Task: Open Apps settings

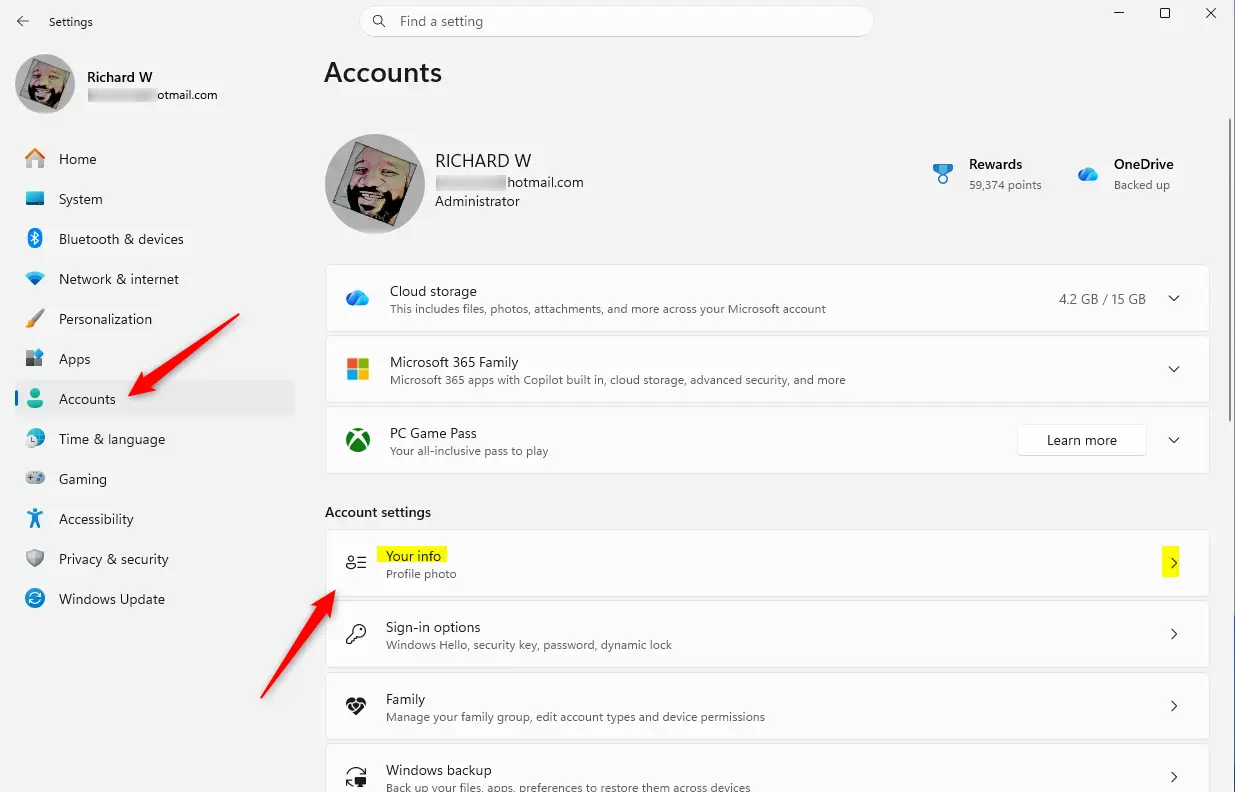Action: coord(155,359)
